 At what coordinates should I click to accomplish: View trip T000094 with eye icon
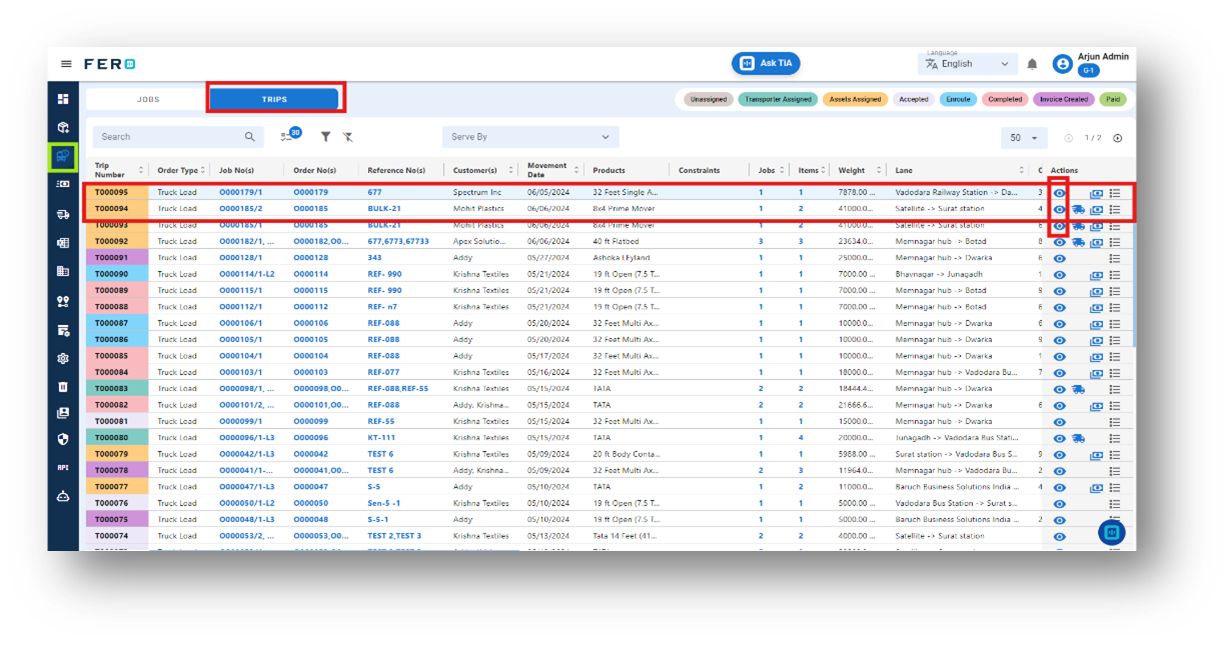[x=1060, y=209]
